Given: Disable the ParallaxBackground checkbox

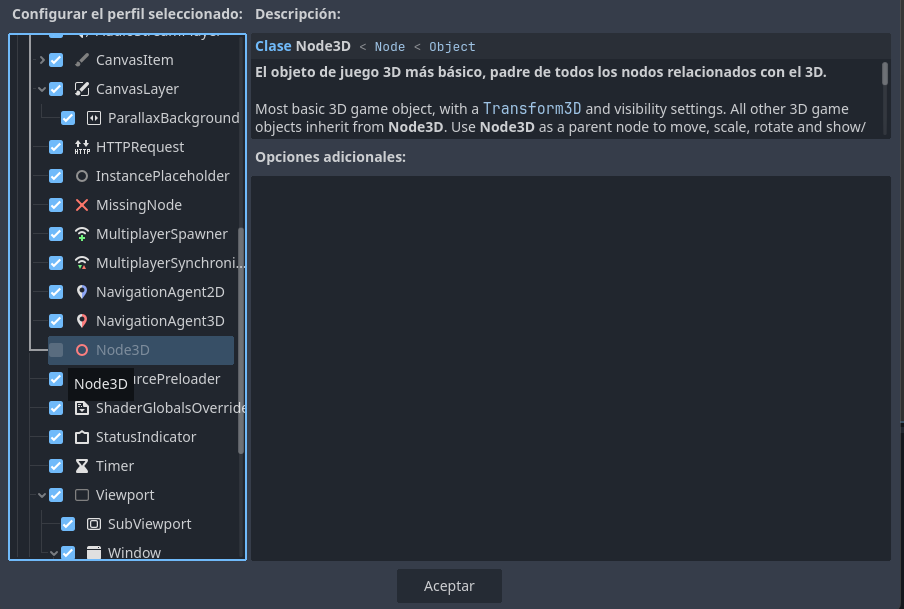Looking at the screenshot, I should (x=68, y=118).
